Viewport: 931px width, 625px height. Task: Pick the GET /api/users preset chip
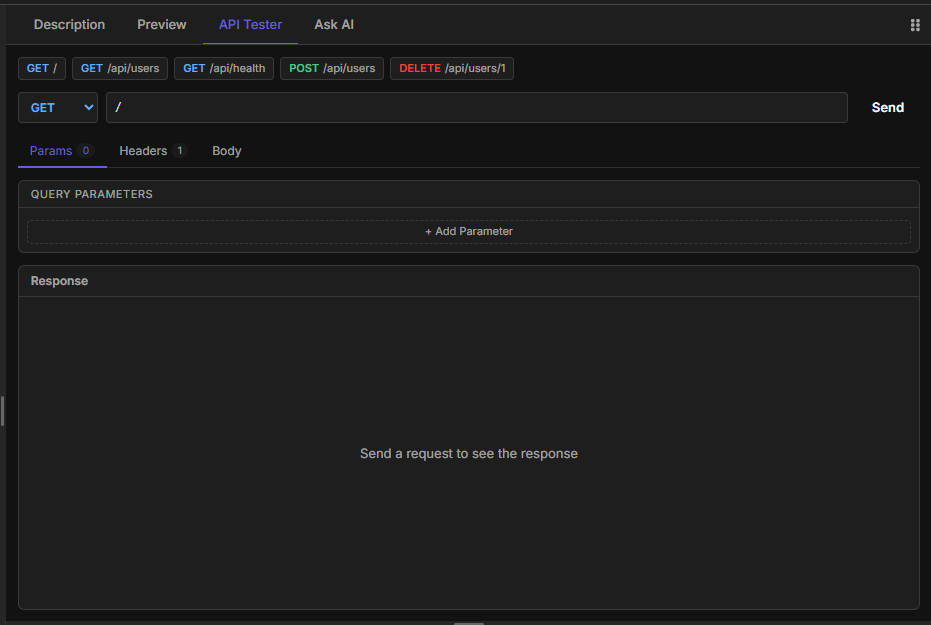[x=120, y=68]
